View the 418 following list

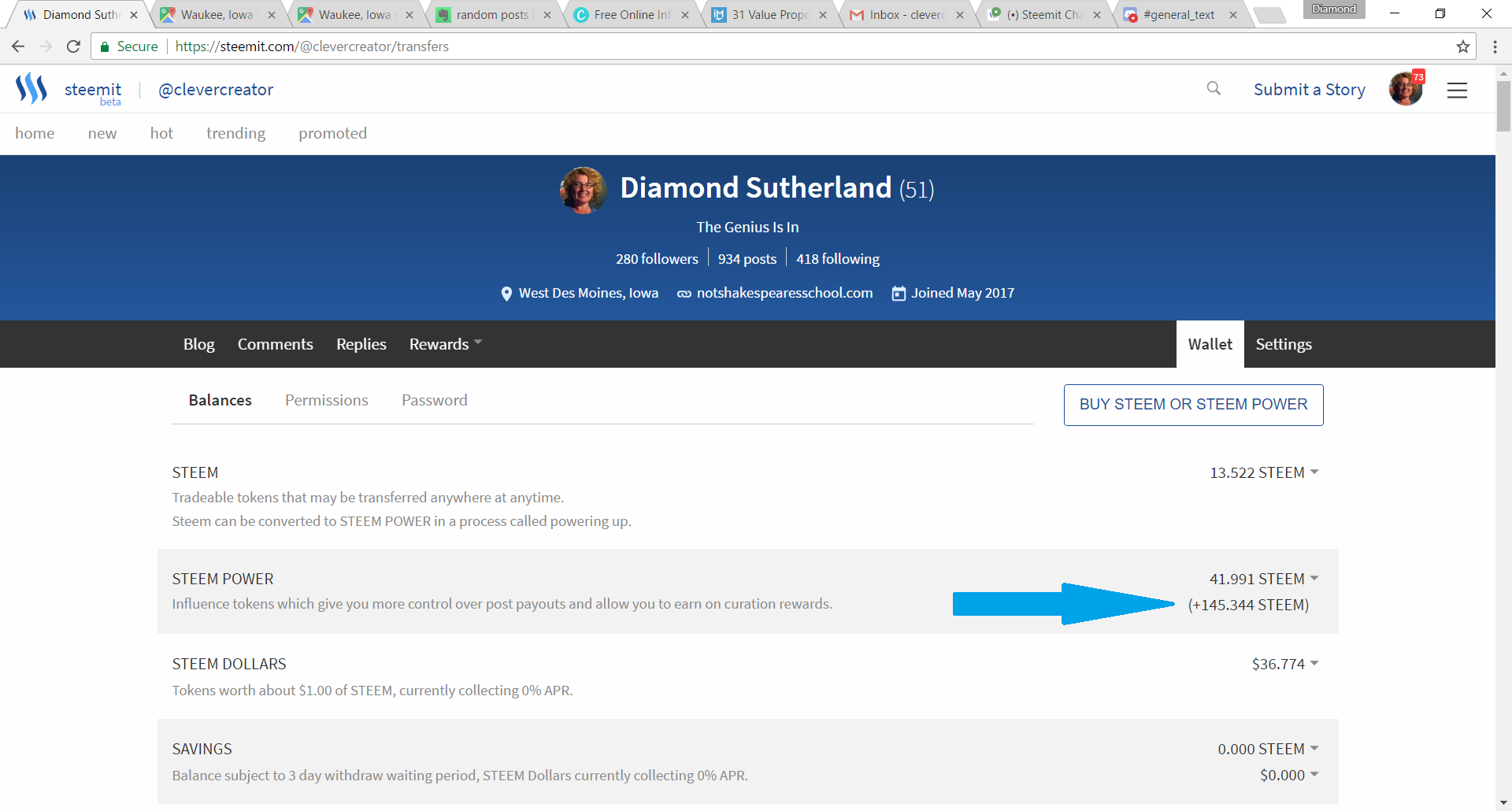coord(838,259)
